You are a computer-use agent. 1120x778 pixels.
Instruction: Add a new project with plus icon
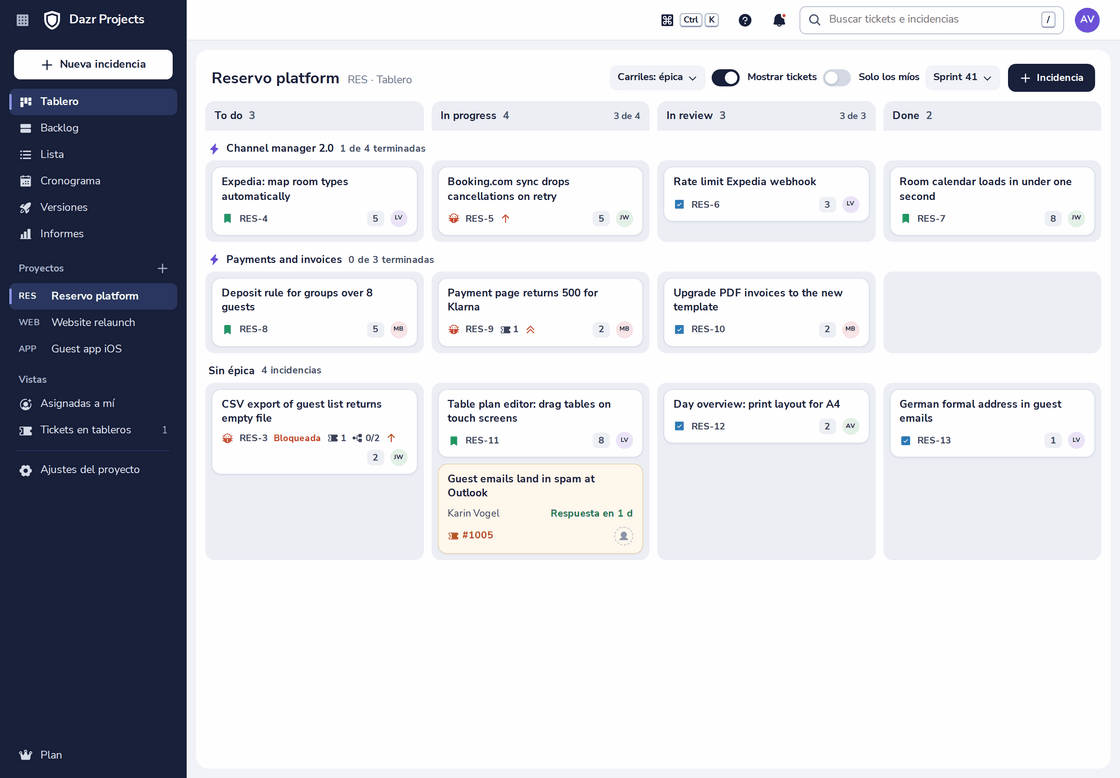[162, 269]
